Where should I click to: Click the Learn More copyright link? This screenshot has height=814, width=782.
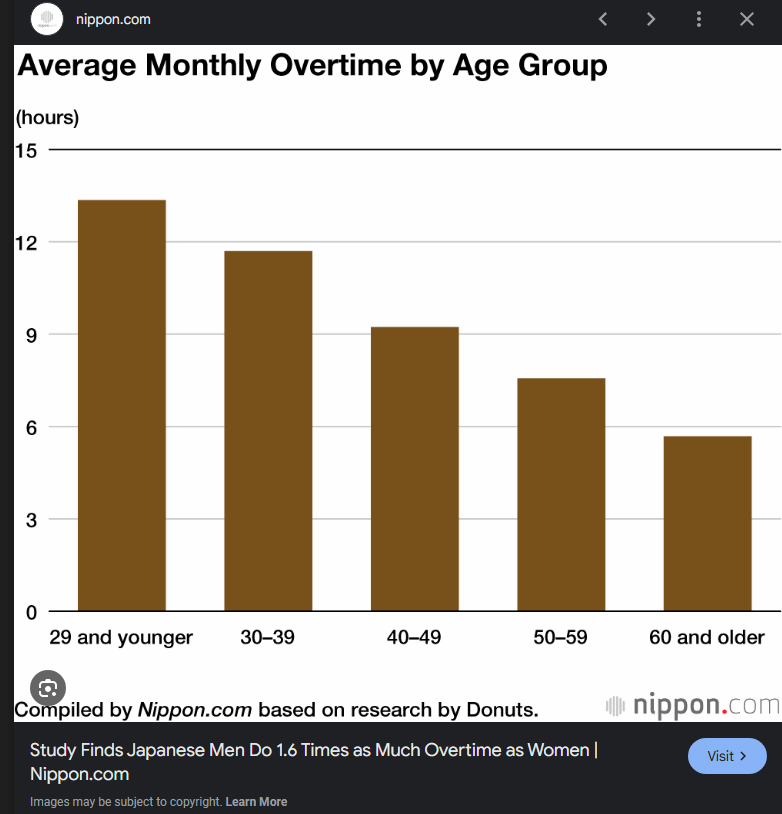click(256, 802)
